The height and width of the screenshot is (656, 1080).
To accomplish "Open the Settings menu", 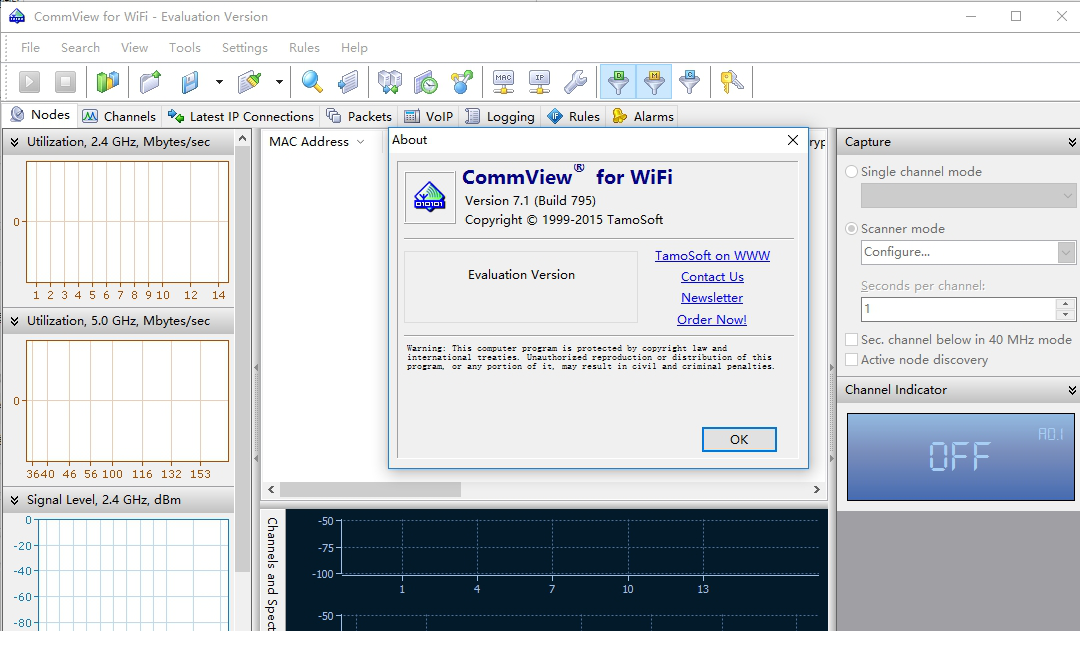I will pyautogui.click(x=245, y=48).
